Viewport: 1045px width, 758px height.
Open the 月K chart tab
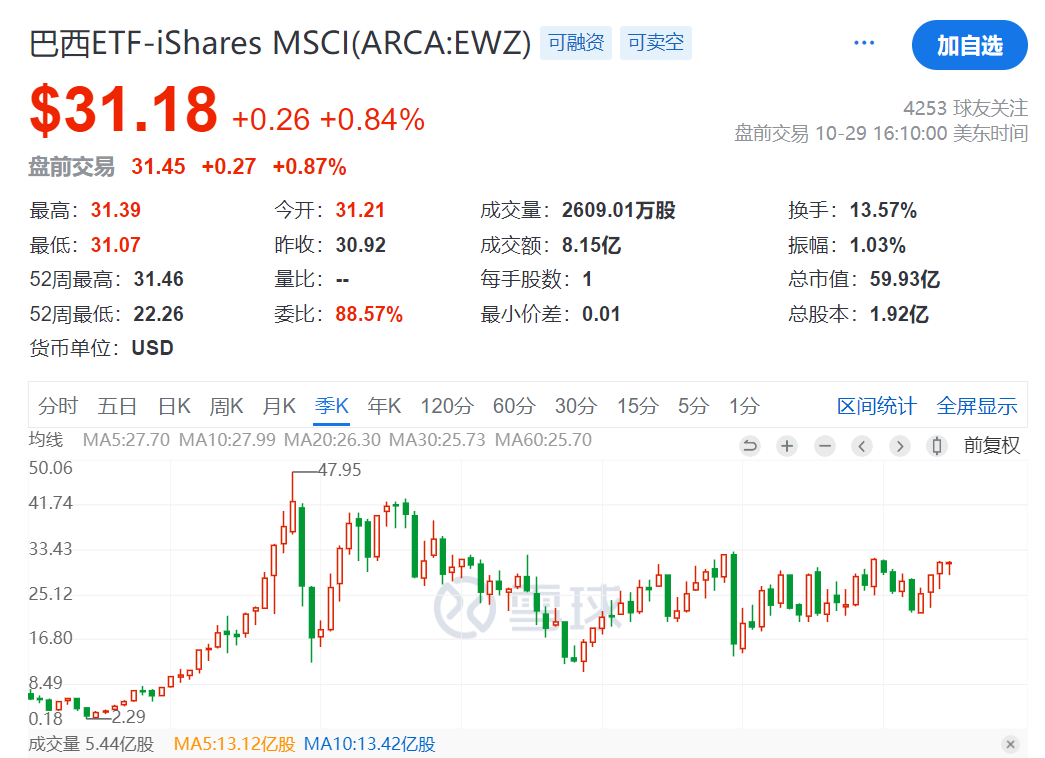point(279,406)
